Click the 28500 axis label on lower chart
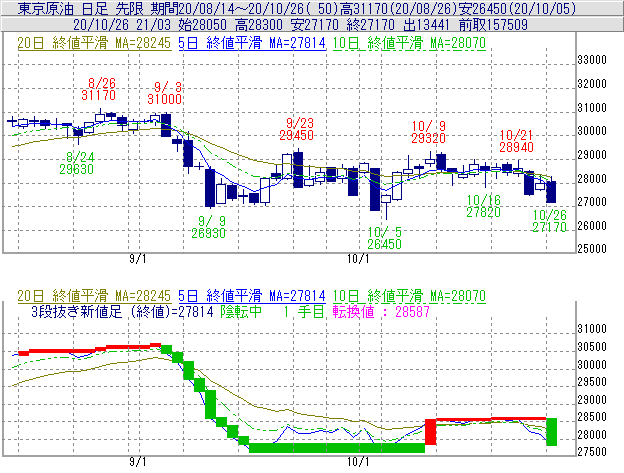 592,417
